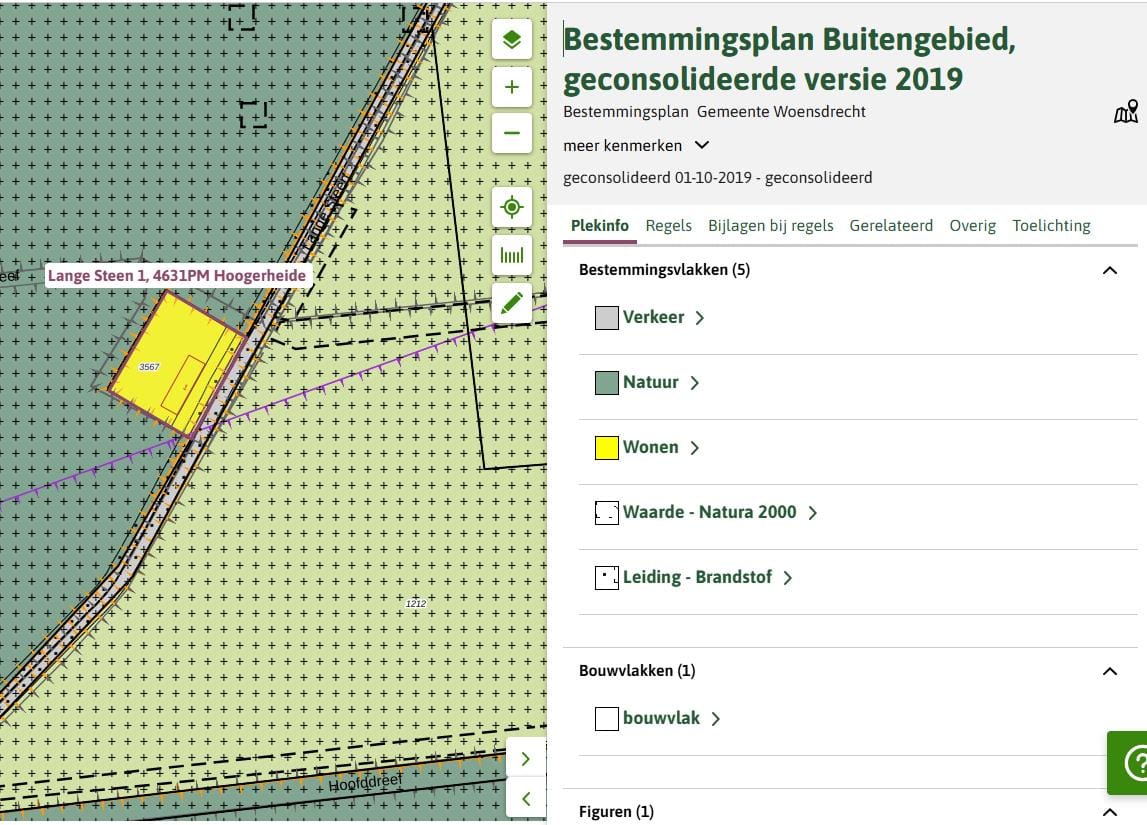Open Waarde - Natura 2000 details

click(x=709, y=512)
